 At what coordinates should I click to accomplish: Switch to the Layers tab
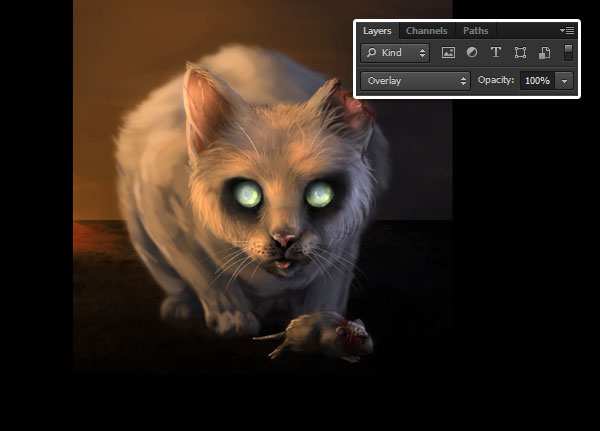[x=377, y=31]
